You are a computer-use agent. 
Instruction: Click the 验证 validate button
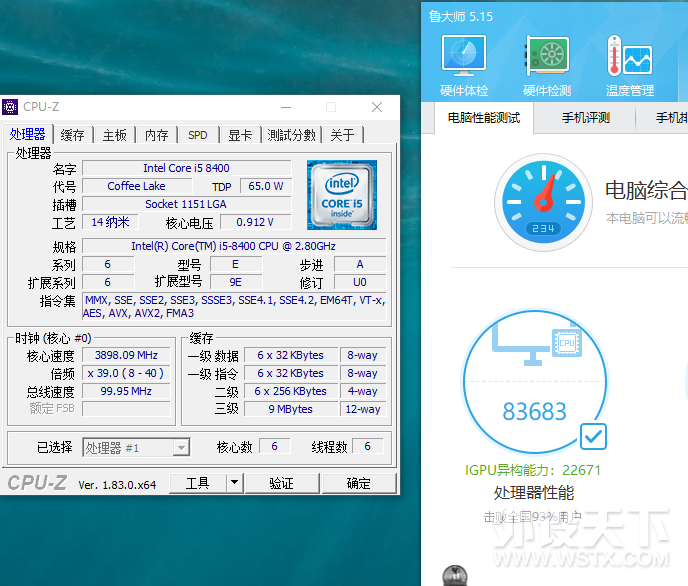click(282, 483)
